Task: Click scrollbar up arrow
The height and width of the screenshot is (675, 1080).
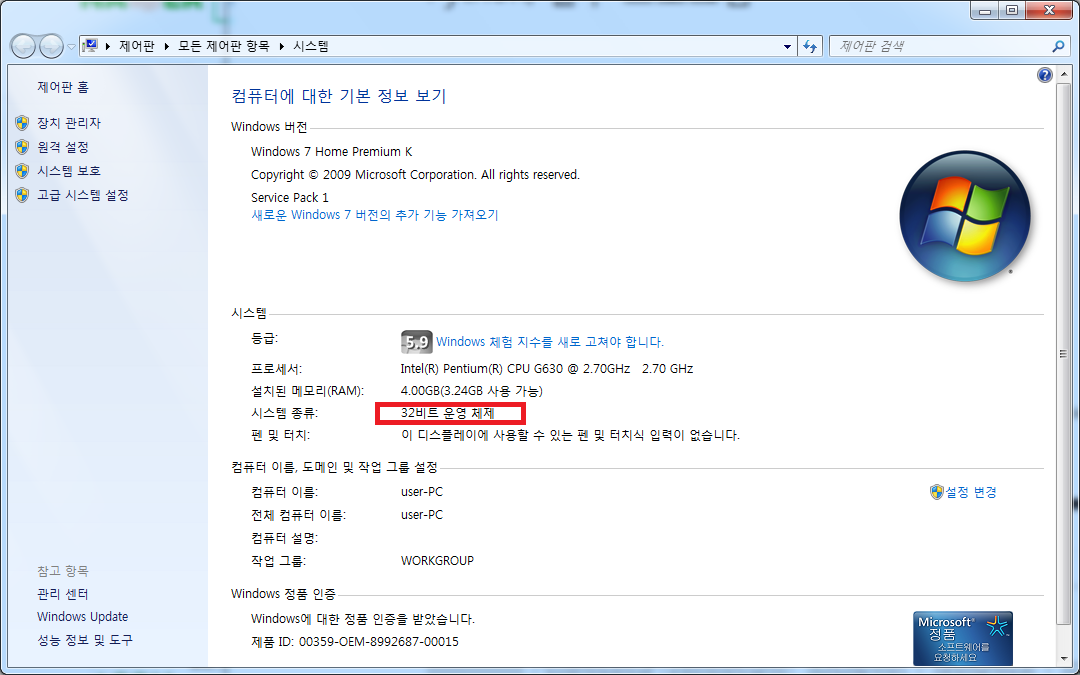Action: click(1063, 73)
